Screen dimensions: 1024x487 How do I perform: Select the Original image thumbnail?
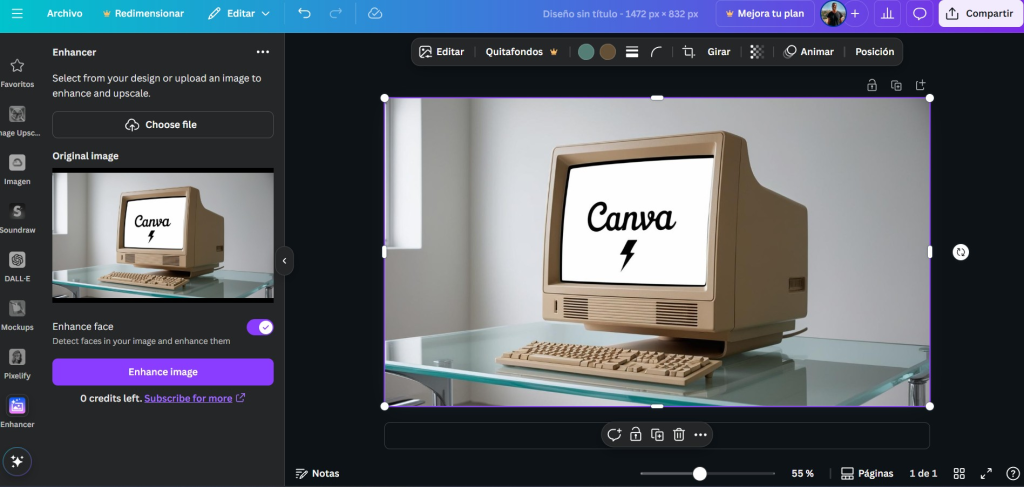163,235
